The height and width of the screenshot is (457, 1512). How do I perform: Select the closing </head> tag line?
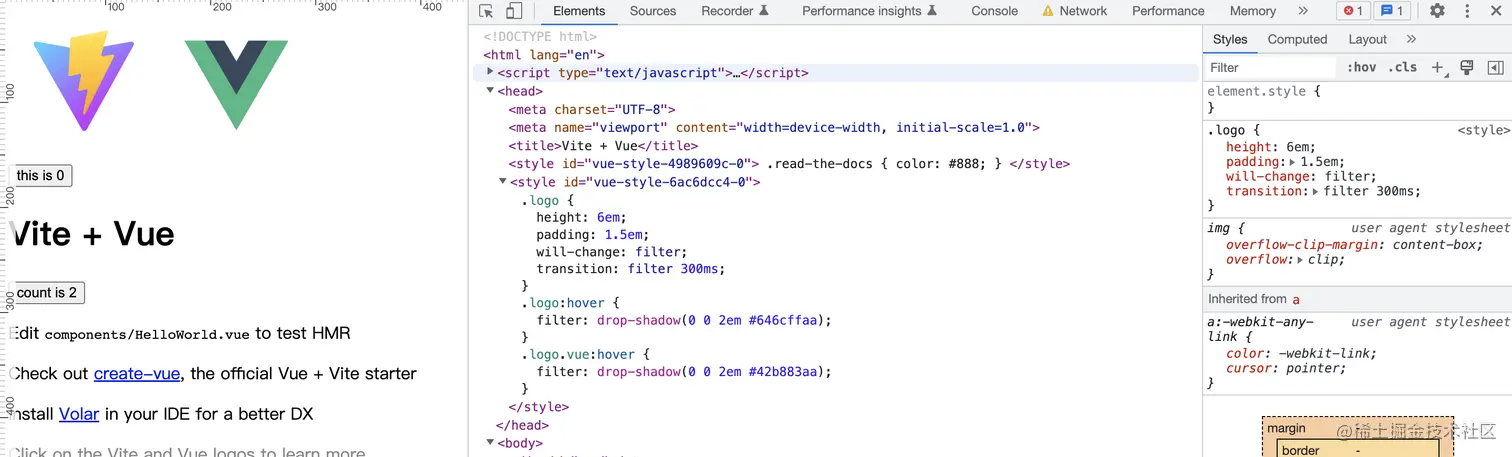[x=522, y=425]
